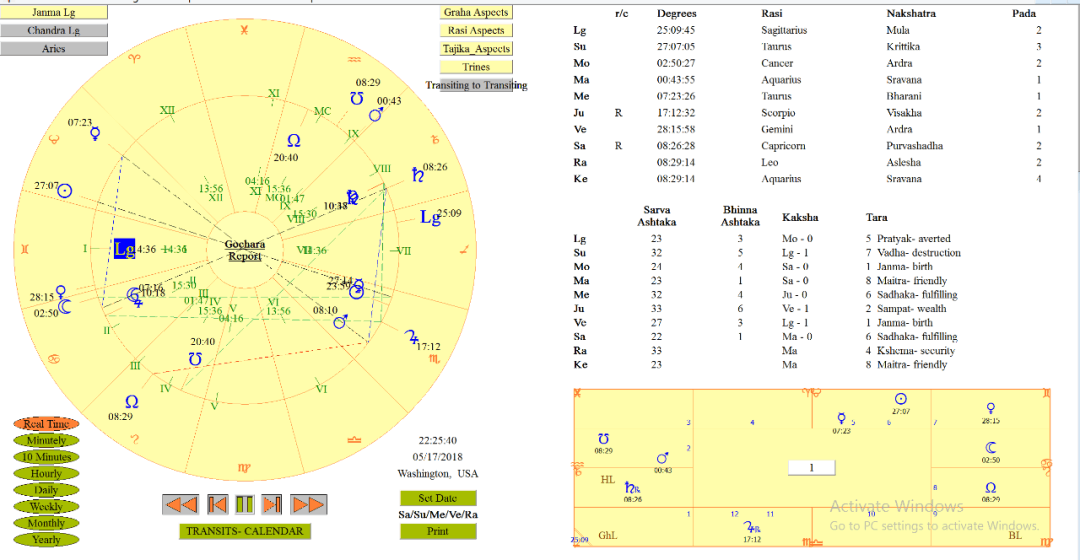Click the fast forward double-arrow button
Viewport: 1080px width, 560px height.
pos(309,504)
